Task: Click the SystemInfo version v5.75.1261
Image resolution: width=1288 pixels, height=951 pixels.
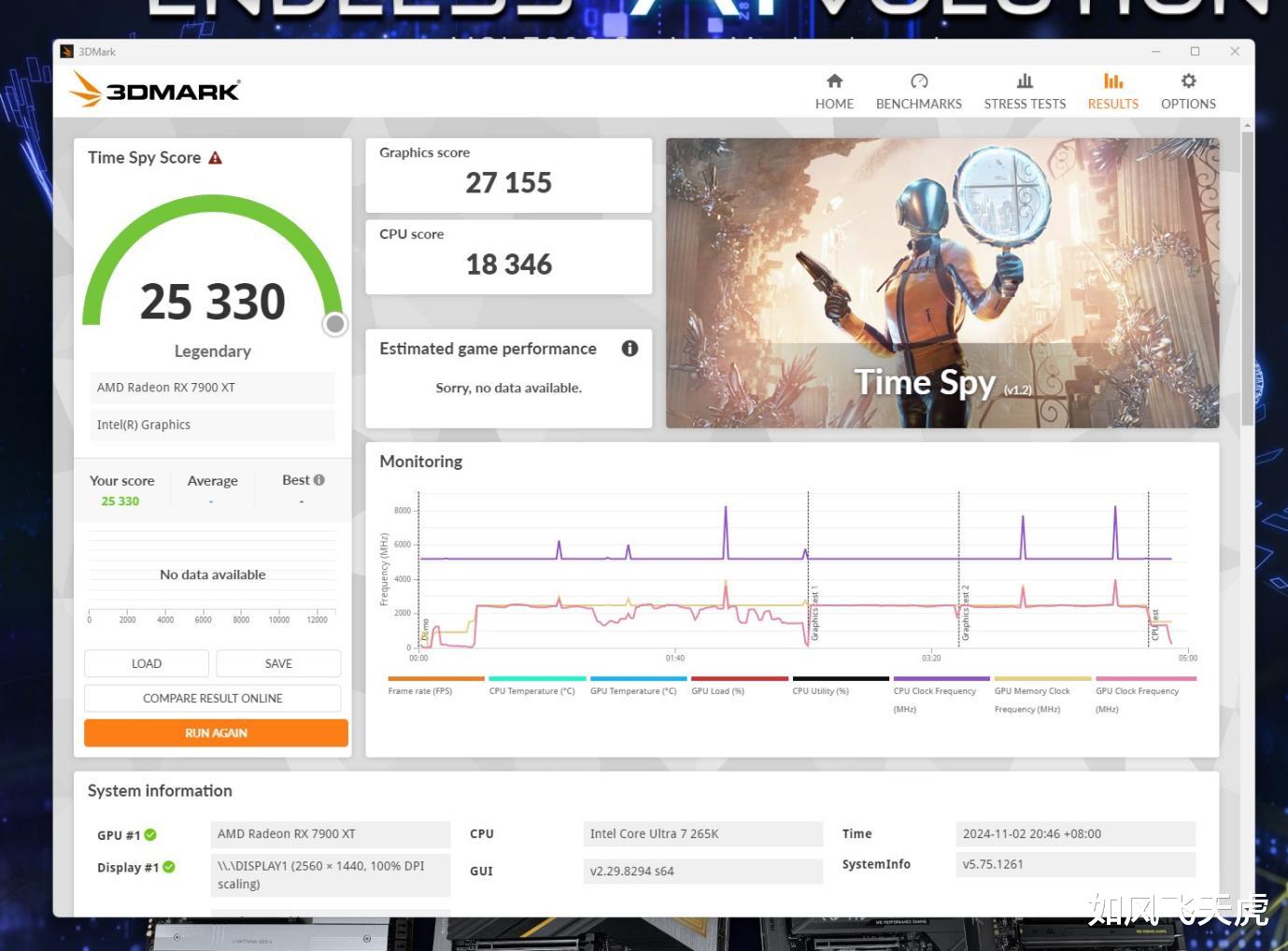Action: click(x=1076, y=864)
